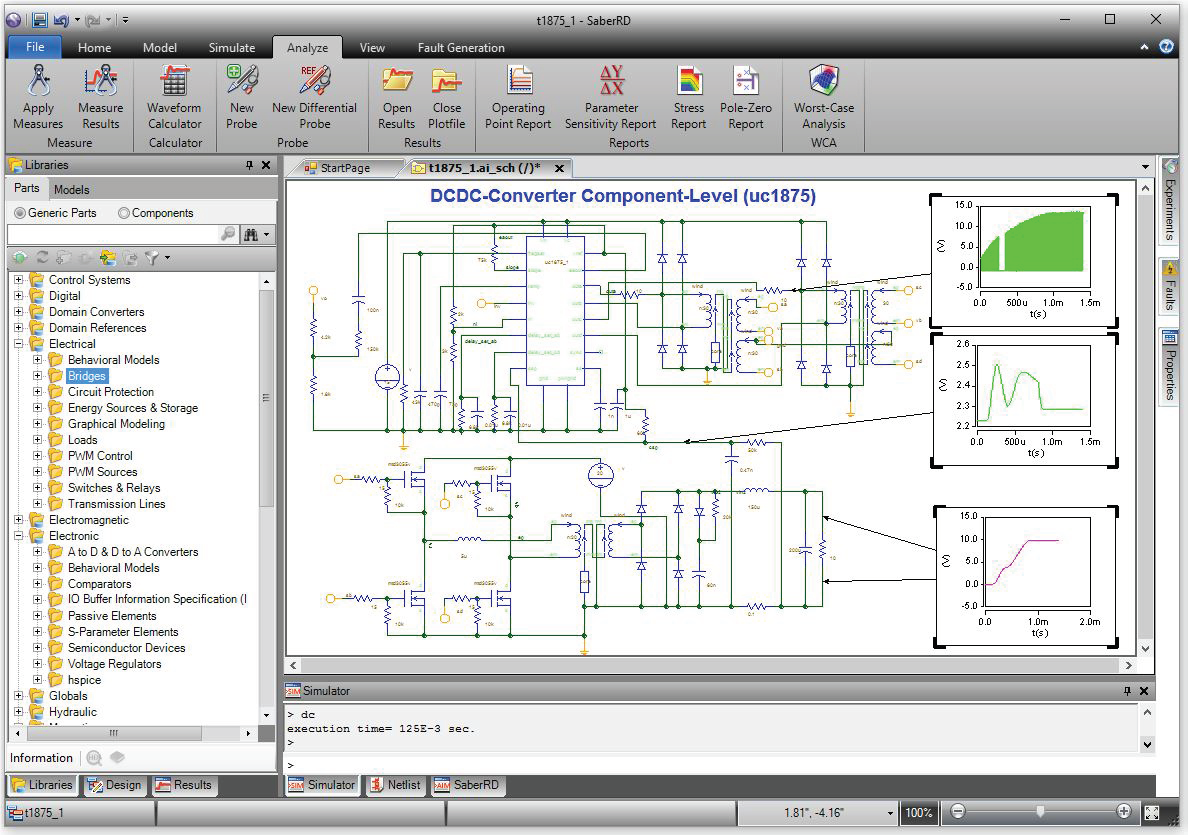Click the 100% zoom level button
The height and width of the screenshot is (835, 1188).
(x=919, y=813)
